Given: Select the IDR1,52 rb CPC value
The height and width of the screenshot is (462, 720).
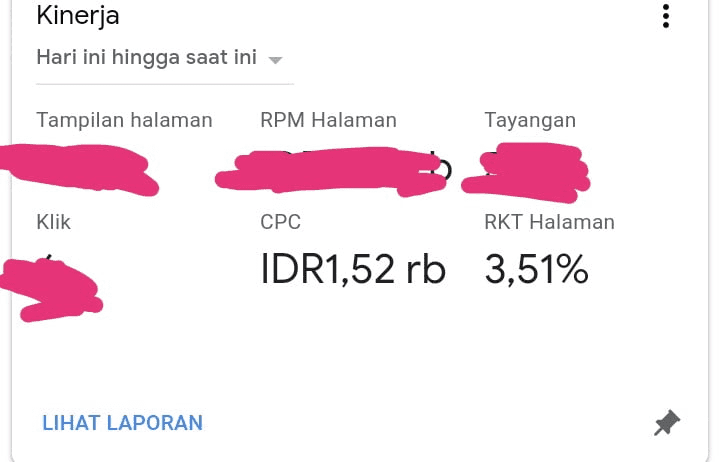Looking at the screenshot, I should pos(353,269).
